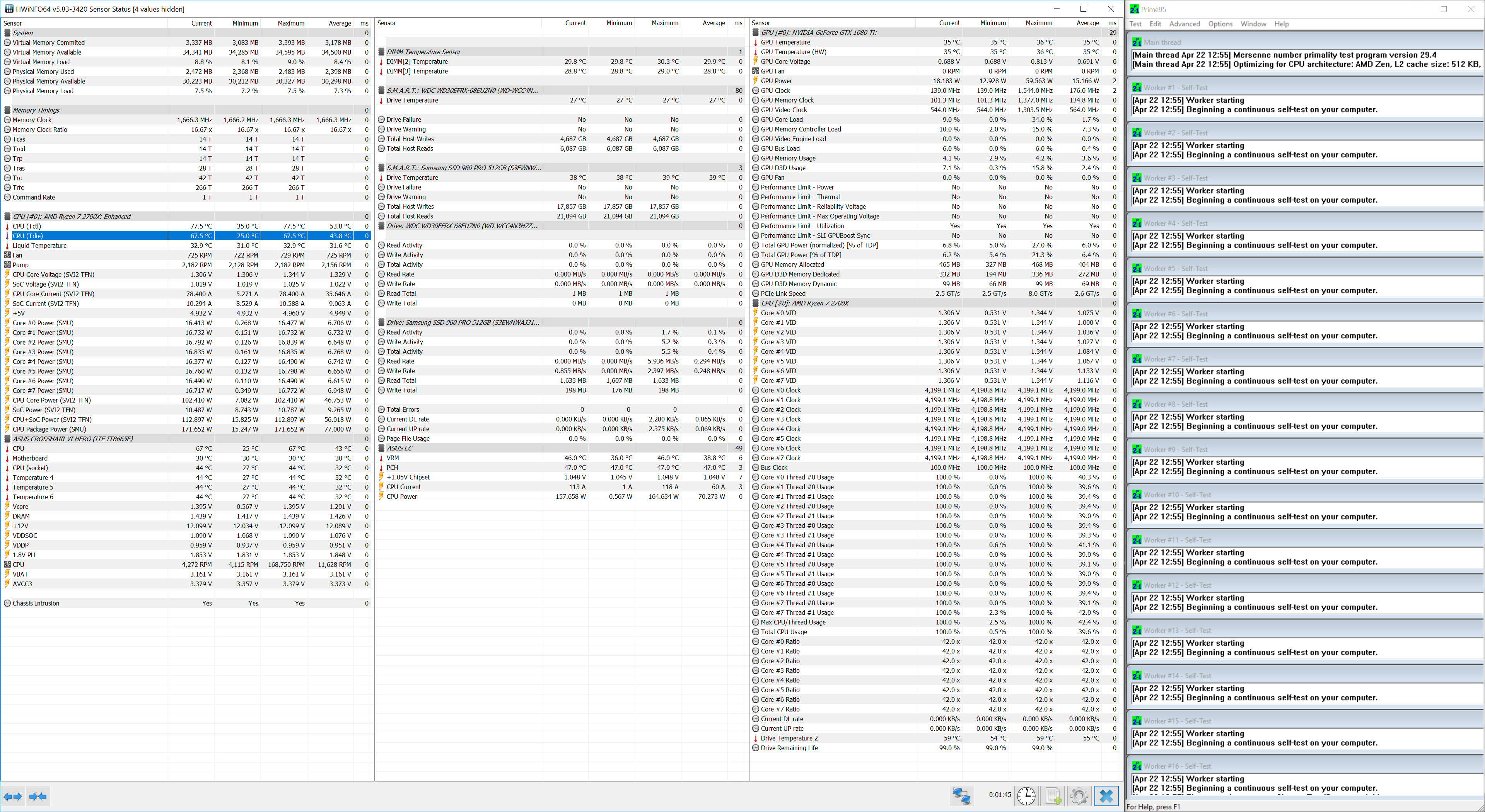This screenshot has height=812, width=1485.
Task: Click the Average column header in GPU panel
Action: point(1087,23)
